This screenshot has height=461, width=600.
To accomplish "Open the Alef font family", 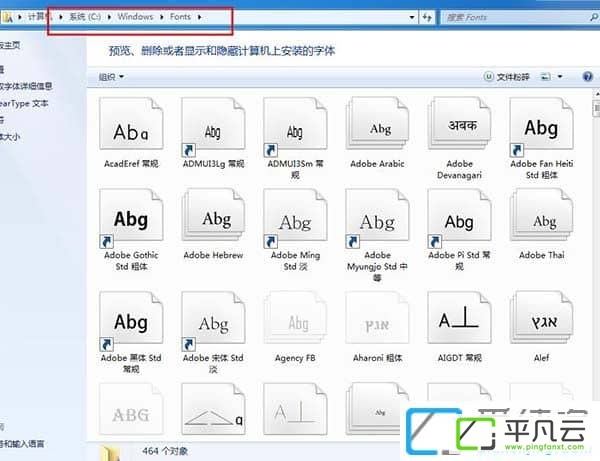I will [x=541, y=318].
